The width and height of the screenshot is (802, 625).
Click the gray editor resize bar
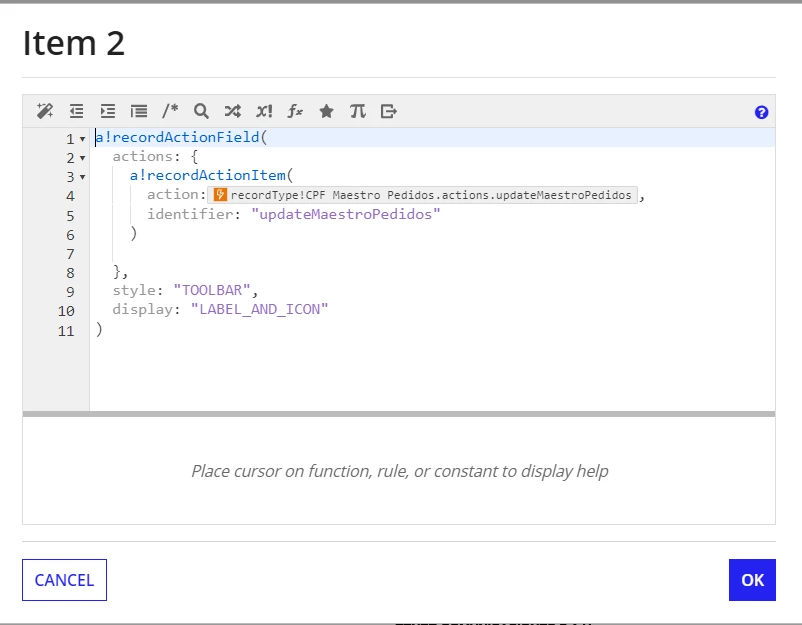click(399, 414)
